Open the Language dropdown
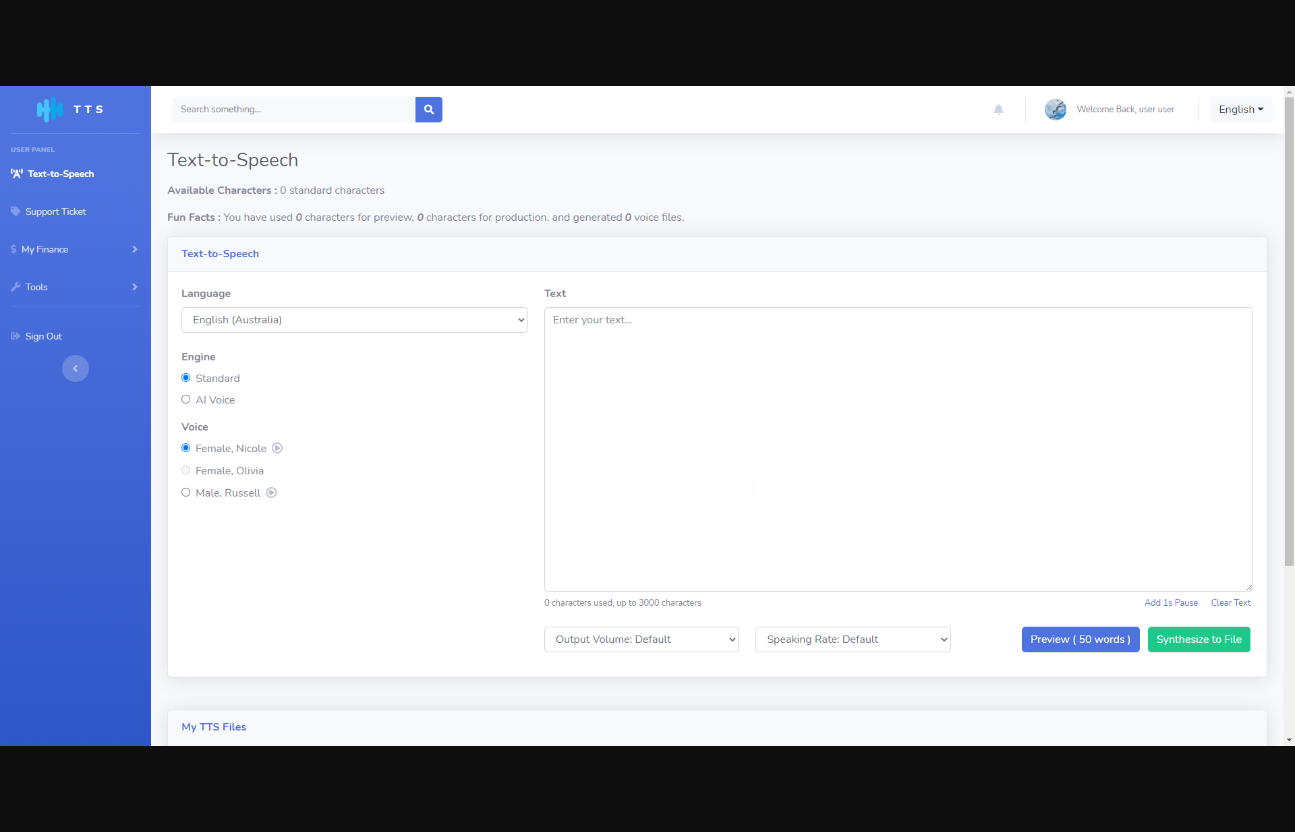Viewport: 1295px width, 832px height. click(354, 320)
